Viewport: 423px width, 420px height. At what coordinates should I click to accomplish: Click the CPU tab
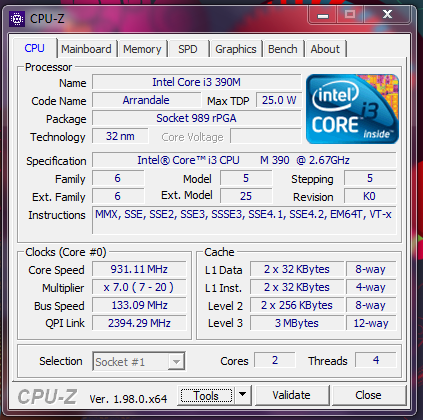point(35,48)
